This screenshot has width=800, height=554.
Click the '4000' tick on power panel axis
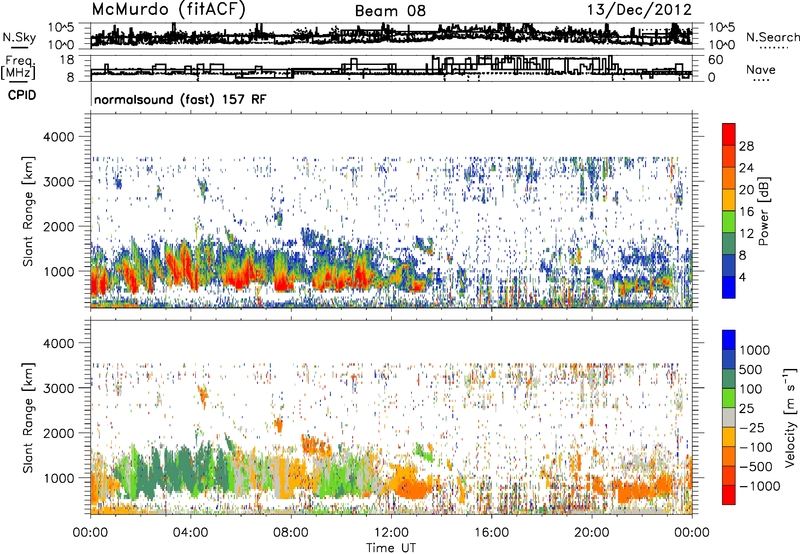point(58,137)
